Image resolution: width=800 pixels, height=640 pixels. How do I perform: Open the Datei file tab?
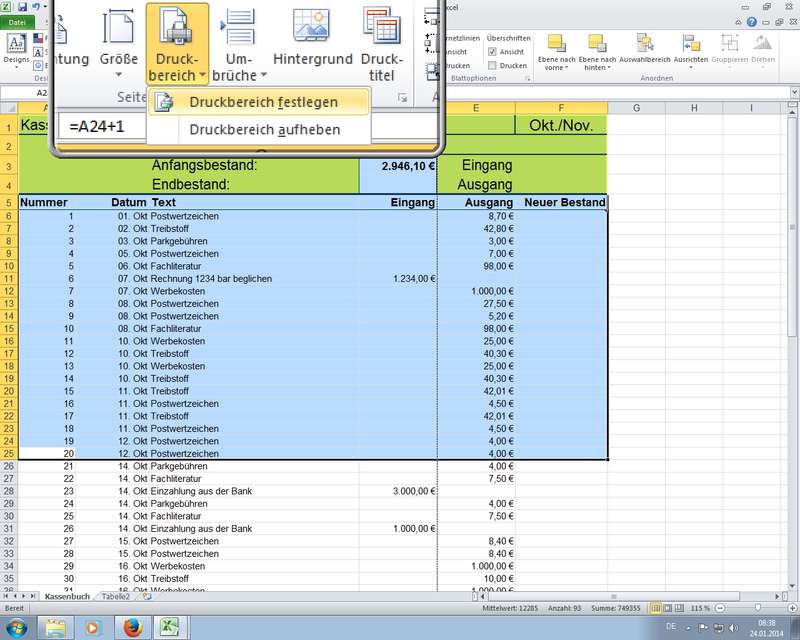[18, 23]
